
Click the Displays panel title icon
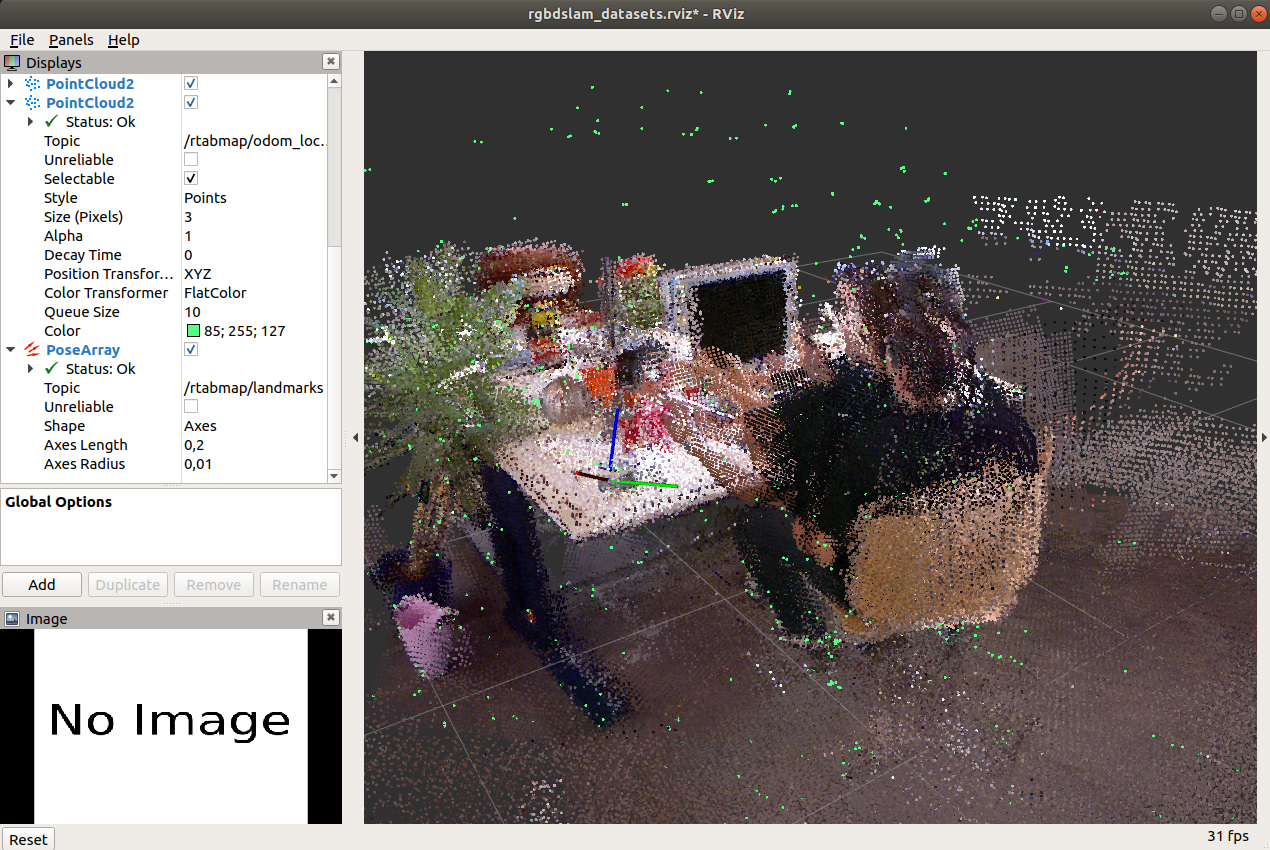[x=12, y=62]
